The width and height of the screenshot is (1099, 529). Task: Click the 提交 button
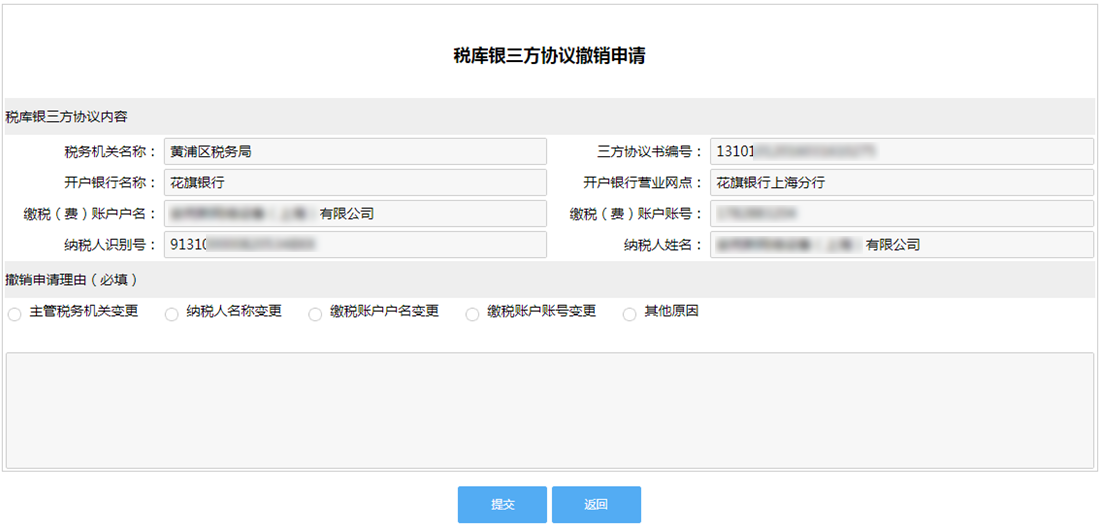502,505
